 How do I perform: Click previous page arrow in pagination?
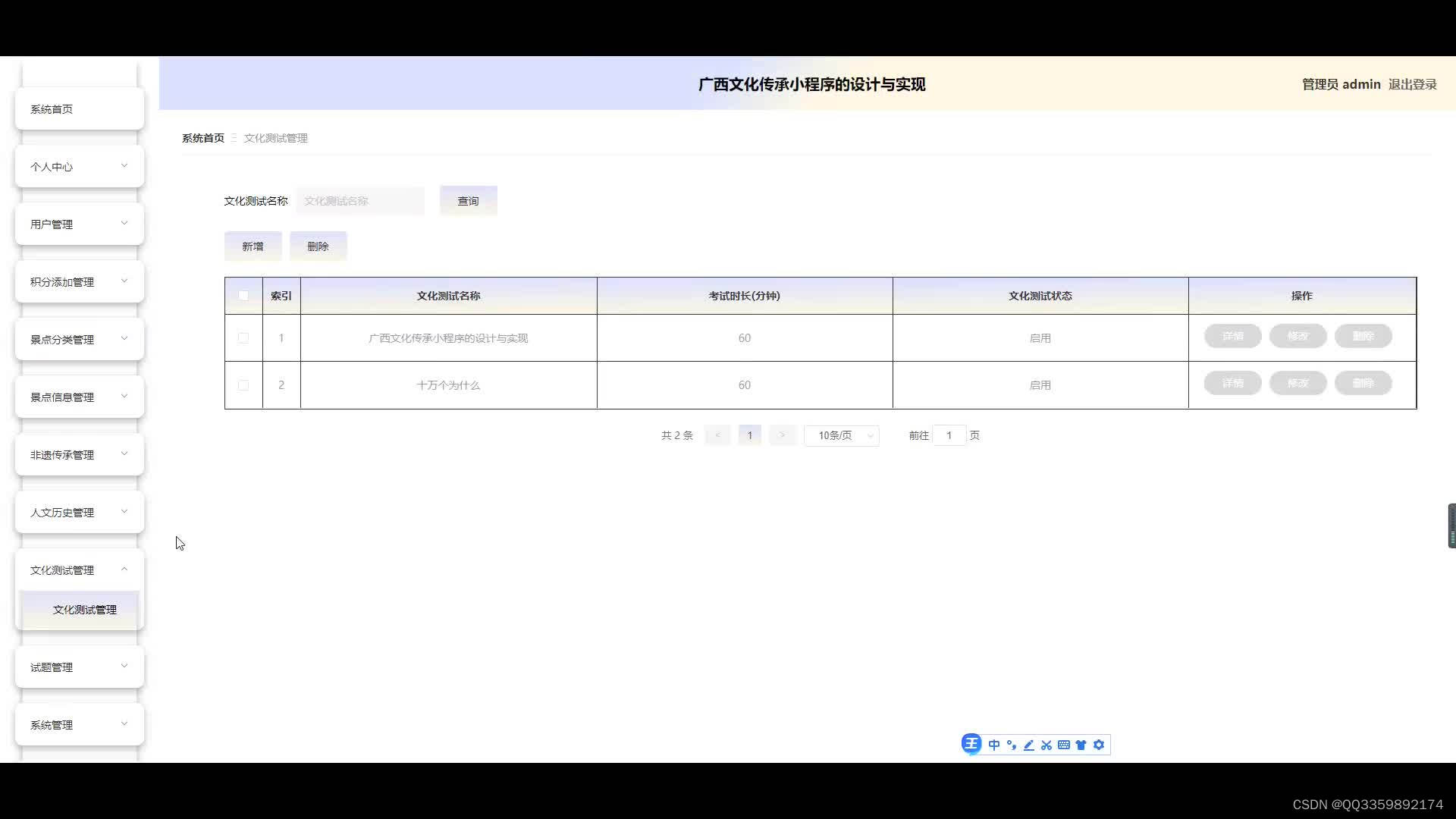717,435
